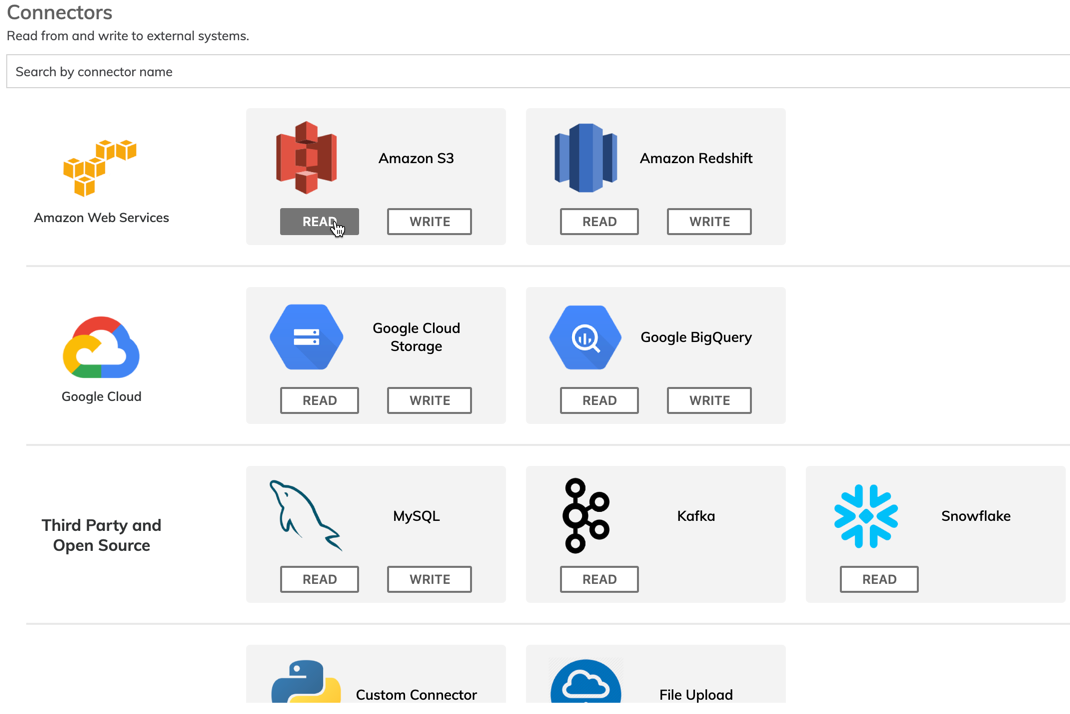The height and width of the screenshot is (714, 1070).
Task: Click the Google Cloud logo
Action: coord(101,347)
